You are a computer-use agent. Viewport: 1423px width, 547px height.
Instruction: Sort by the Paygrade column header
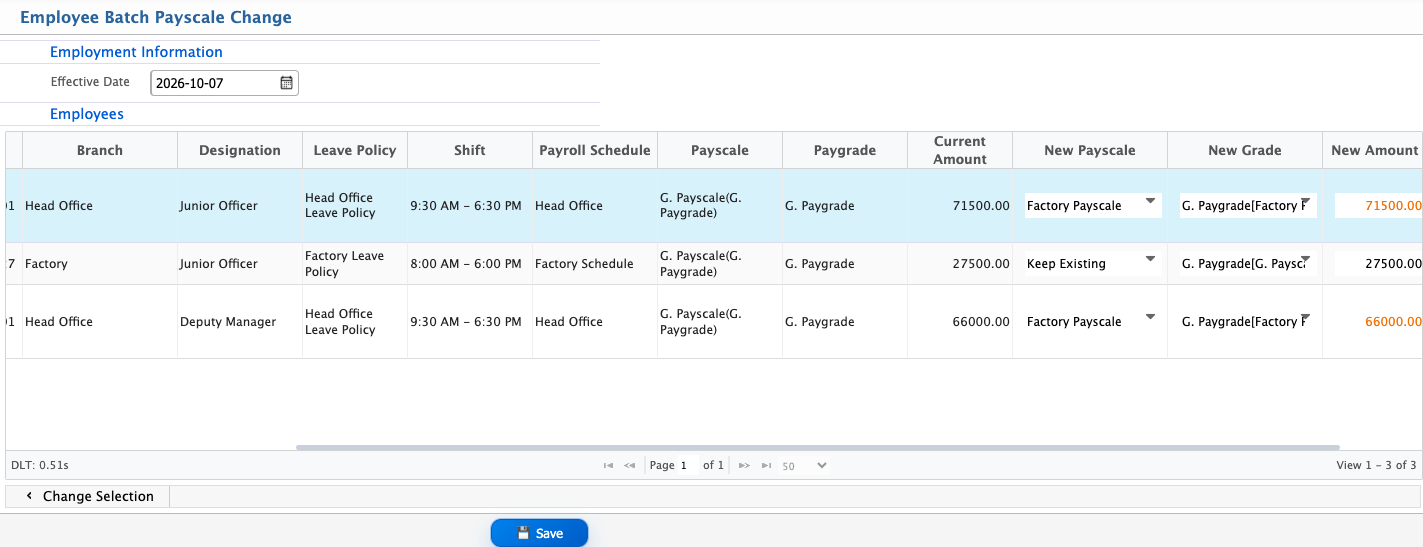[x=845, y=150]
